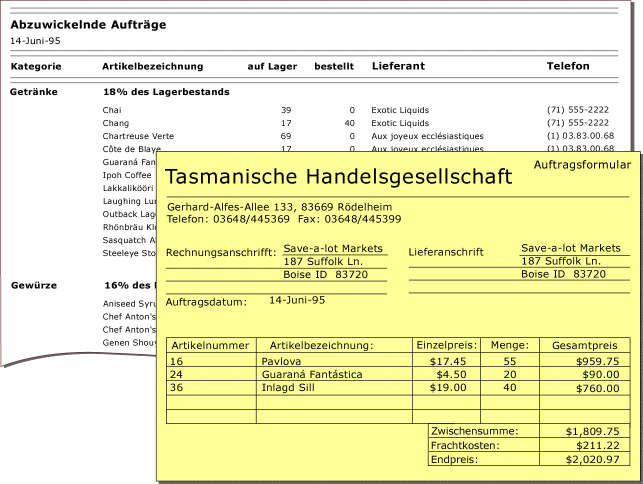Click the Save-a-lot Markets Rechnungsanschrift field
Viewport: 643px width, 484px height.
(335, 249)
